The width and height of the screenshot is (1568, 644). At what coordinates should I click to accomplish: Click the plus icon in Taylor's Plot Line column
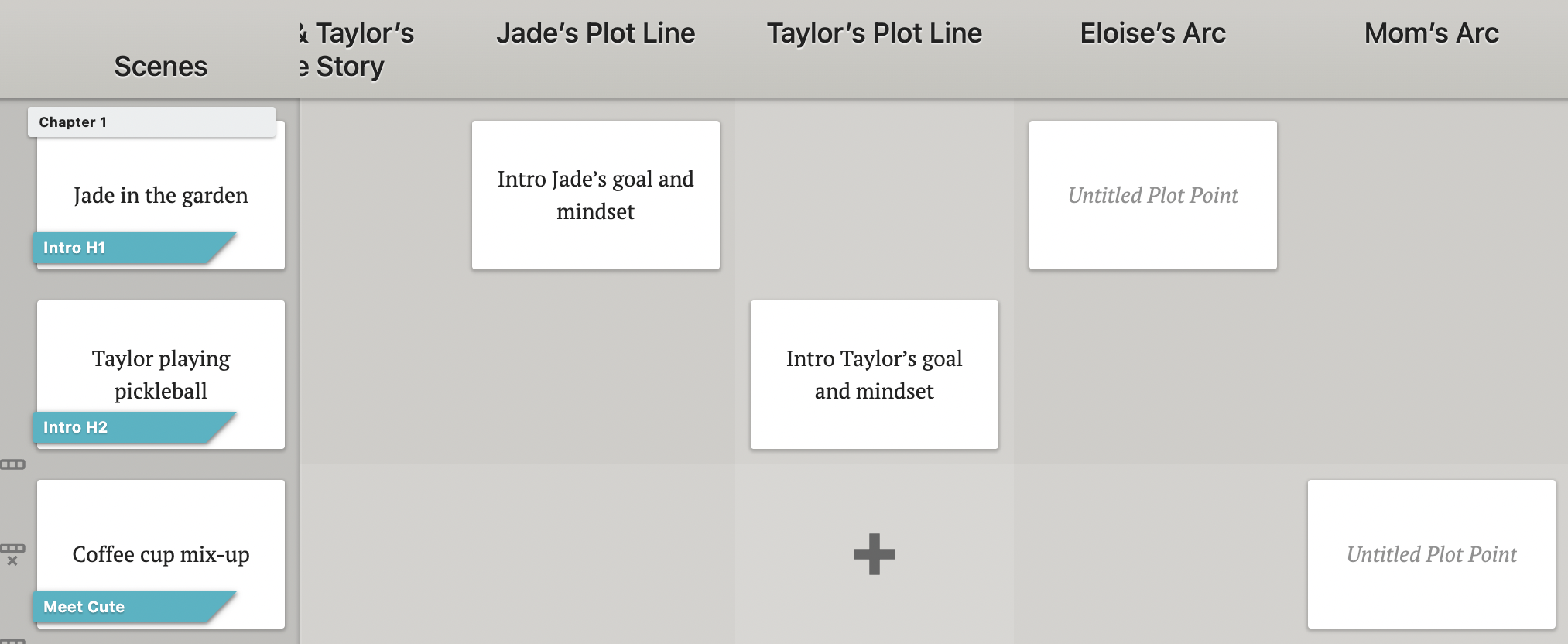click(x=874, y=554)
